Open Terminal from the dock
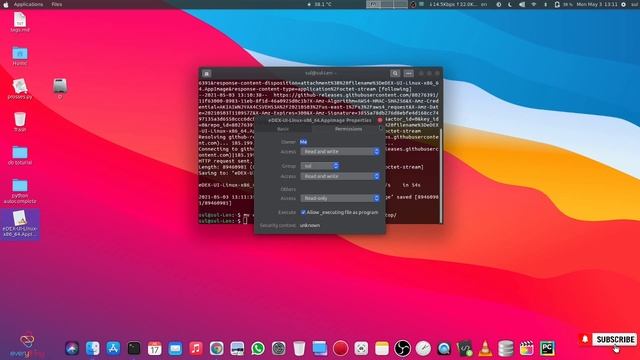The image size is (640, 360). [x=134, y=348]
